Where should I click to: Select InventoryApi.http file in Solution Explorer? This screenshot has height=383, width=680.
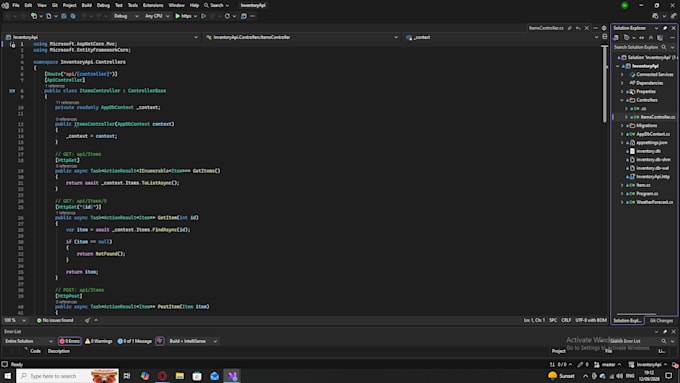pos(653,177)
